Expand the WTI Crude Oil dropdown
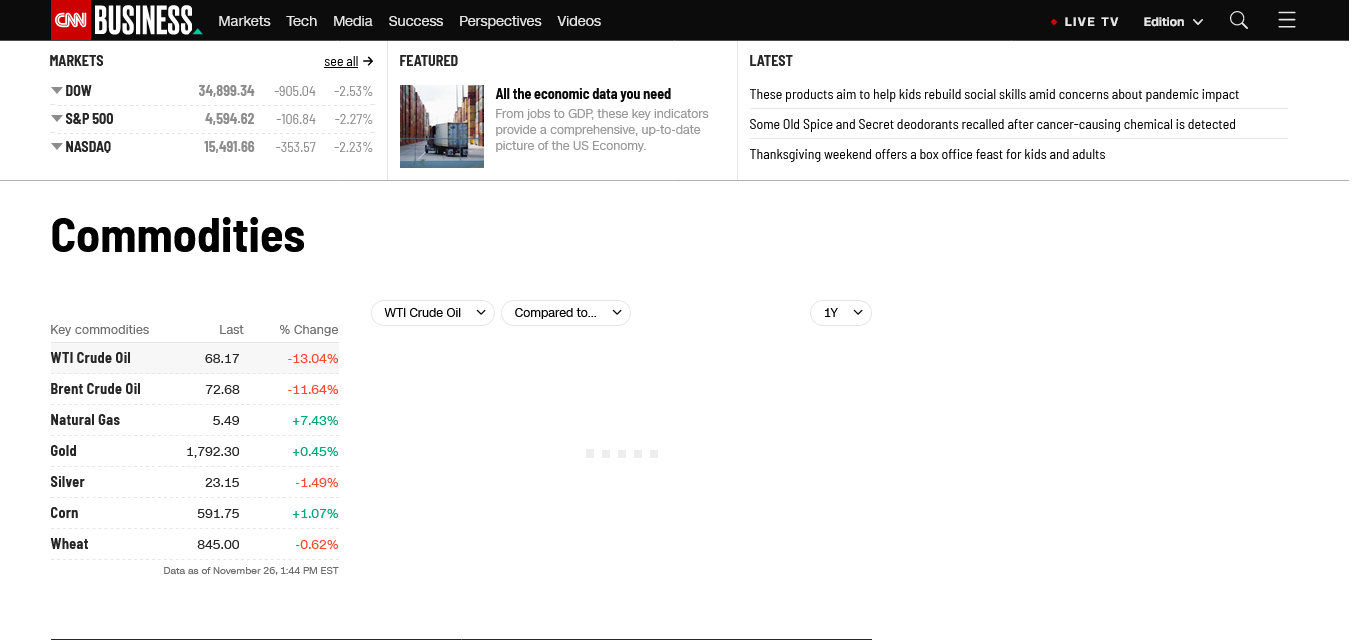Viewport: 1366px width, 643px height. pos(432,313)
